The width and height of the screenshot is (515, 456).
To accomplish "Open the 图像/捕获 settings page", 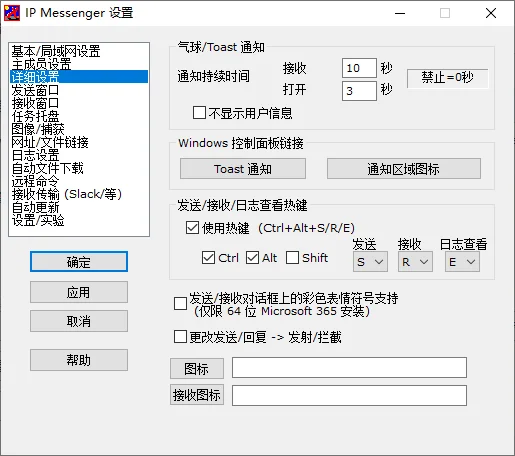I will click(79, 129).
